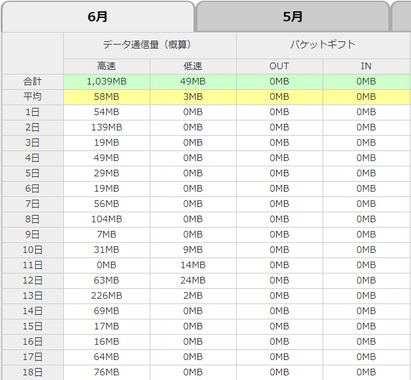Image resolution: width=411 pixels, height=380 pixels.
Task: Click the 58MB average high-speed value
Action: pyautogui.click(x=107, y=97)
